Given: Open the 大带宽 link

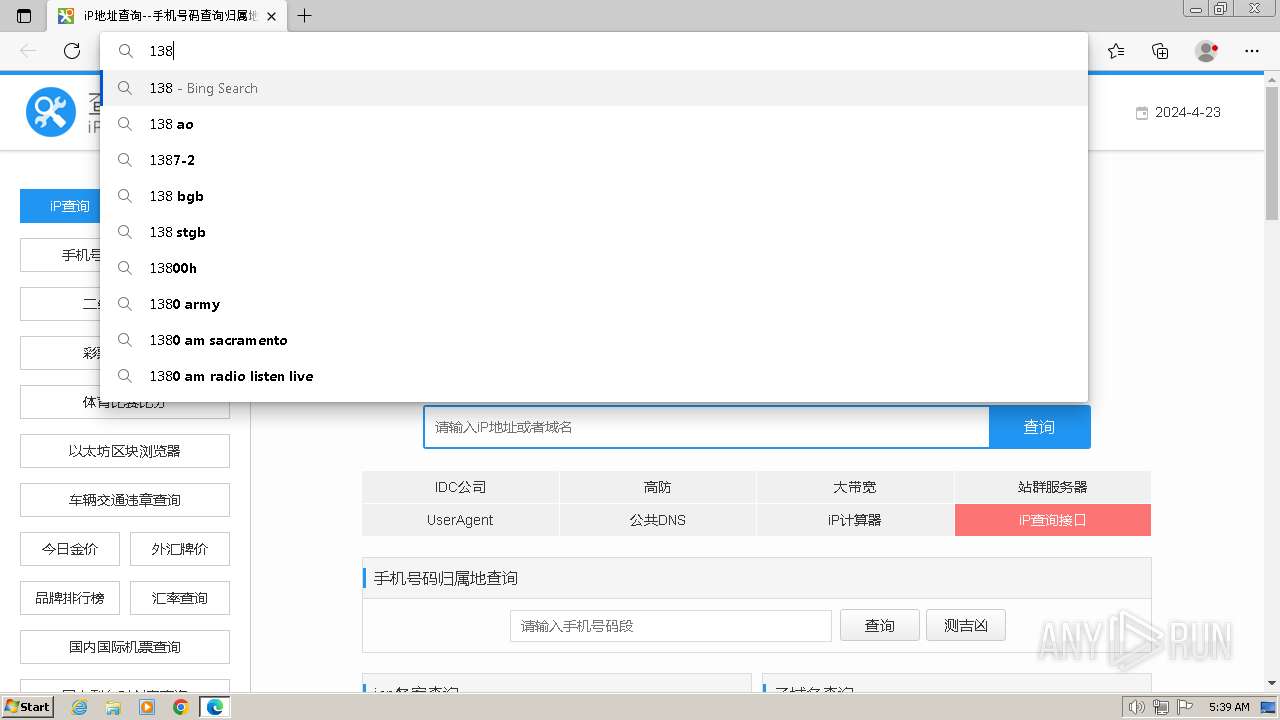Looking at the screenshot, I should pos(855,487).
